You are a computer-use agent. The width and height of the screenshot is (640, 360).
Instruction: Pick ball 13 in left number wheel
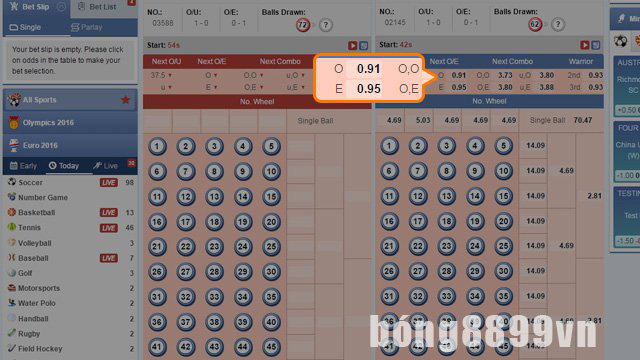tap(214, 197)
